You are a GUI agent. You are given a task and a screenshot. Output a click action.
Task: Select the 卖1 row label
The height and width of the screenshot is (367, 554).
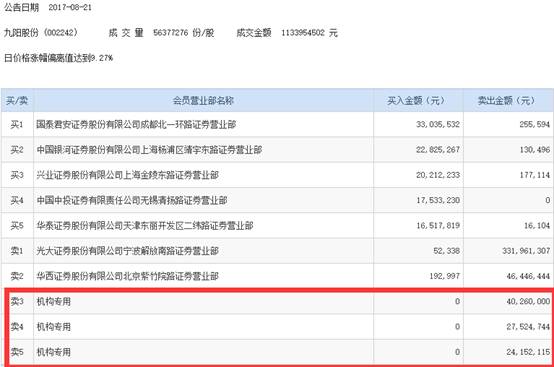(x=17, y=251)
